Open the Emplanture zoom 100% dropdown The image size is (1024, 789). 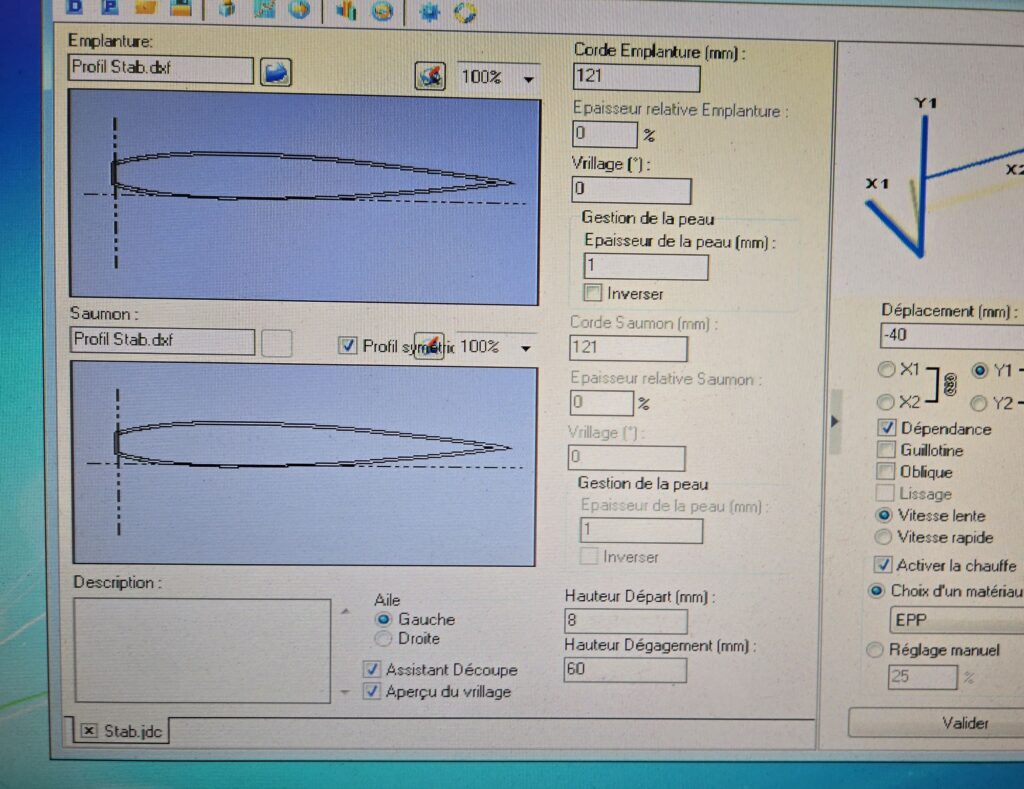528,78
